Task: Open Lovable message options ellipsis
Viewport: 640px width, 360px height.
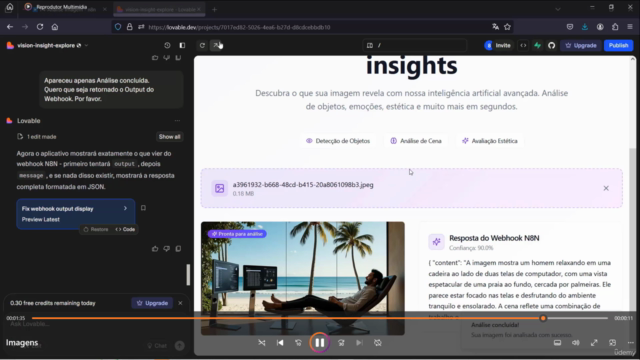Action: click(x=177, y=121)
